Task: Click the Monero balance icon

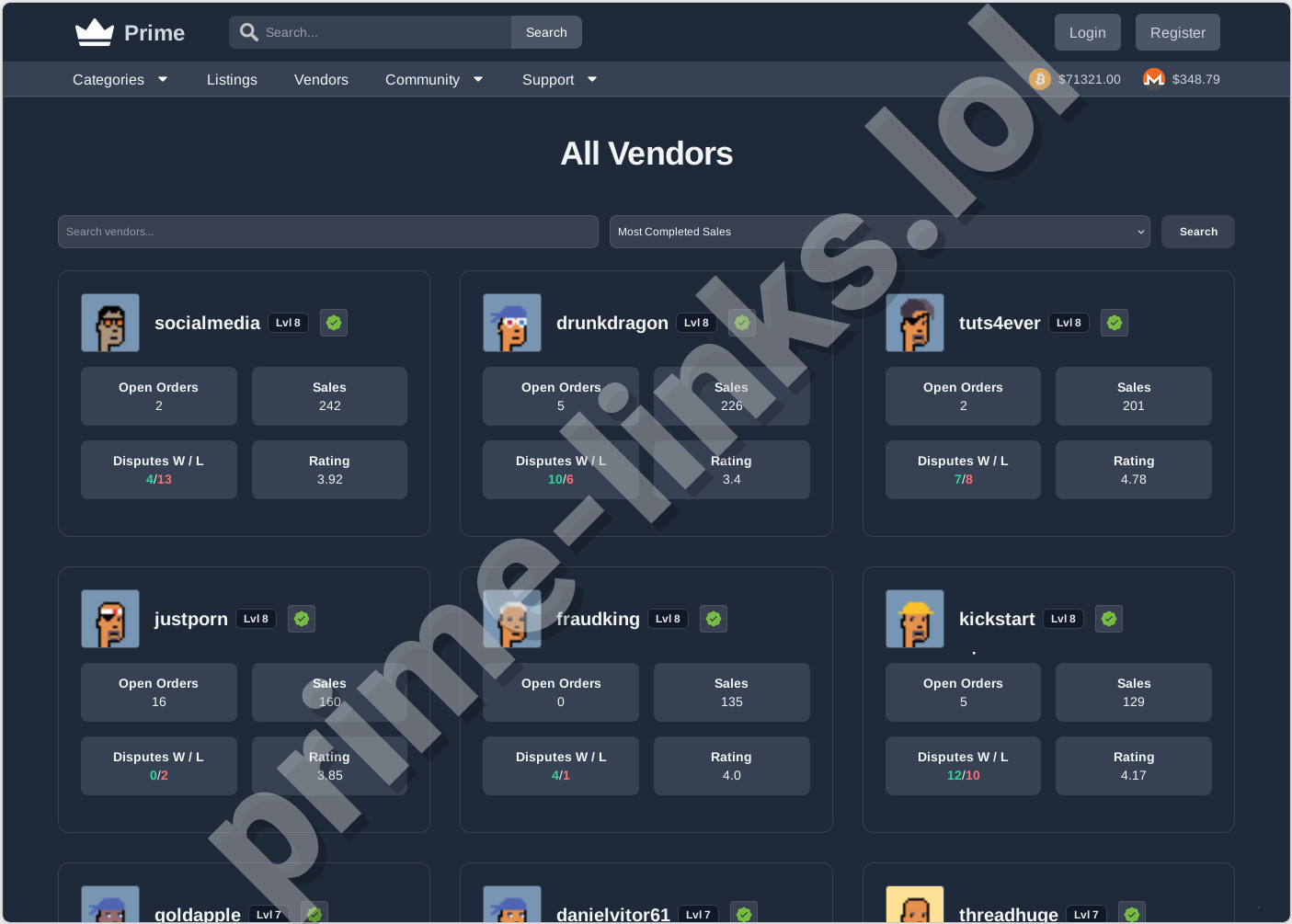Action: (x=1153, y=79)
